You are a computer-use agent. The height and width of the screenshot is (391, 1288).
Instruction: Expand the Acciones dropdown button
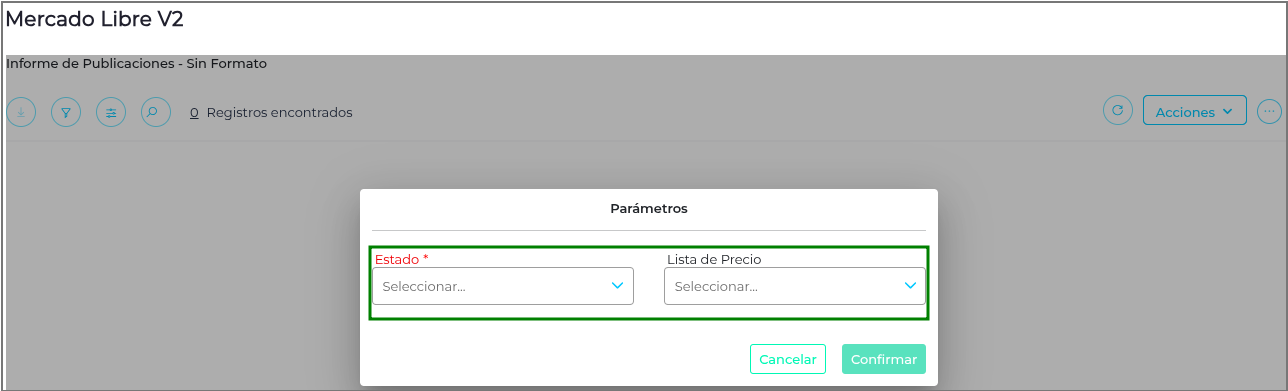coord(1195,111)
